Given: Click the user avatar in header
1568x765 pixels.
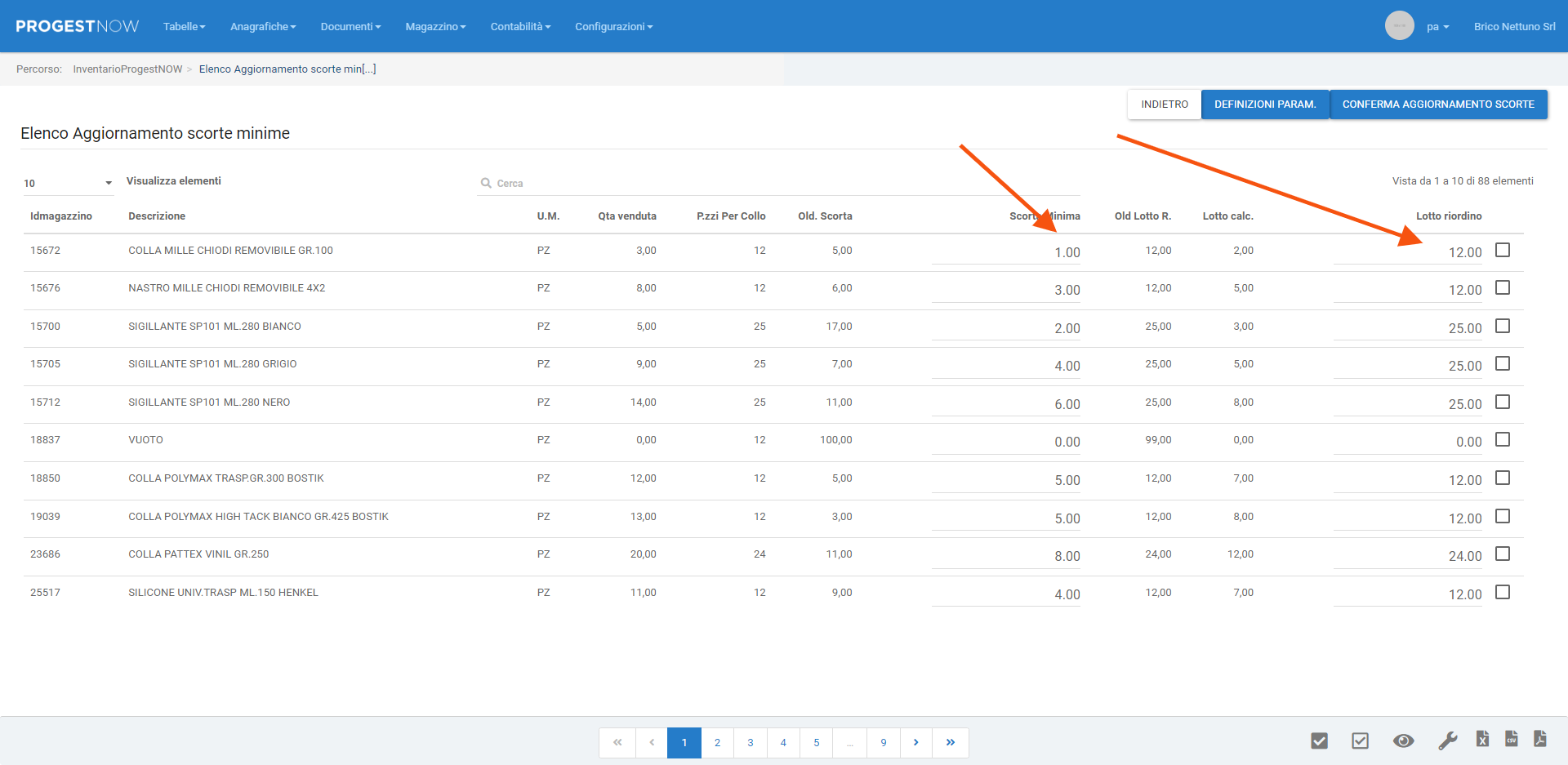Looking at the screenshot, I should click(x=1399, y=26).
